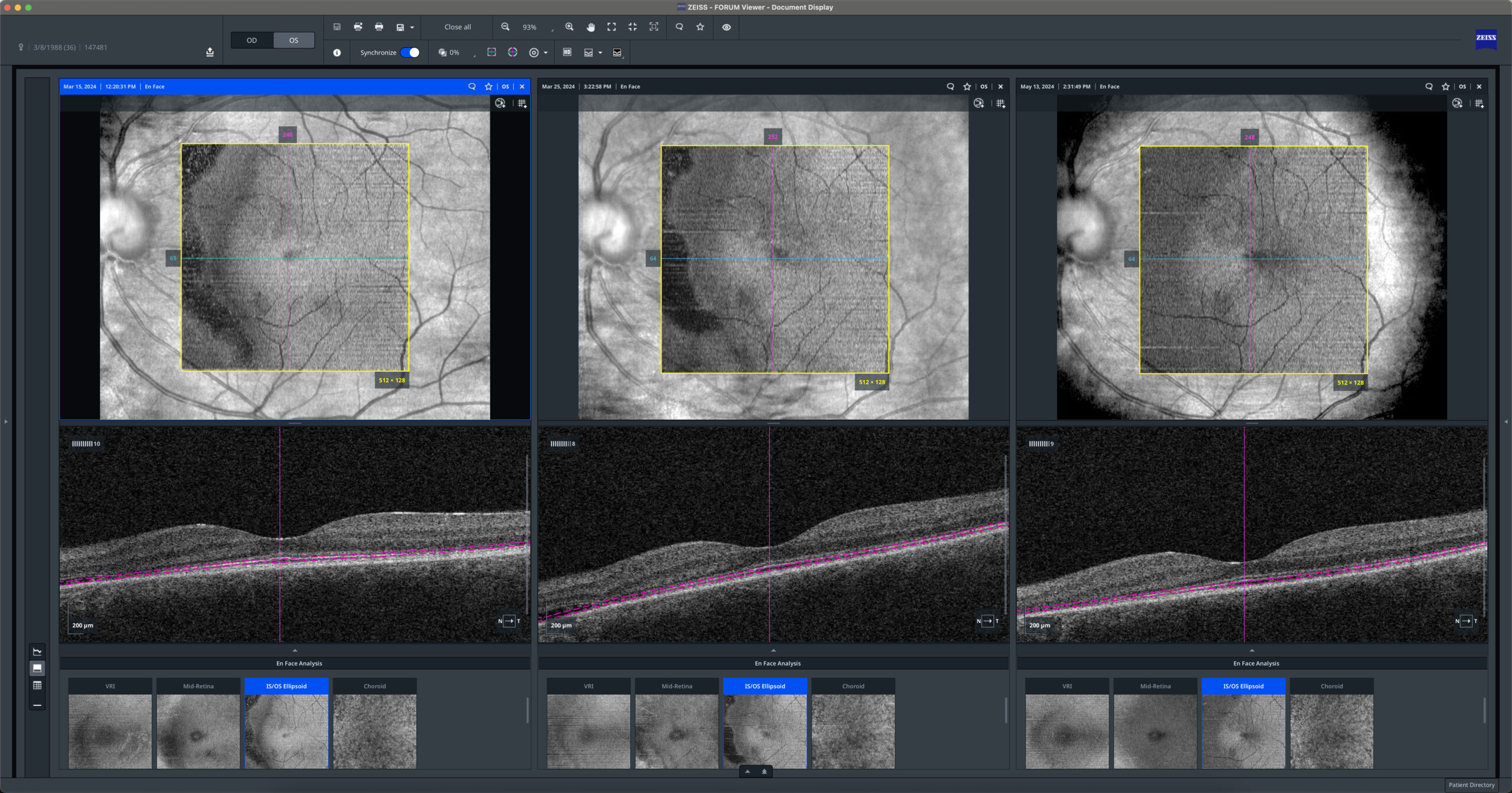1512x793 pixels.
Task: Click the expand to fullscreen icon
Action: (x=612, y=27)
